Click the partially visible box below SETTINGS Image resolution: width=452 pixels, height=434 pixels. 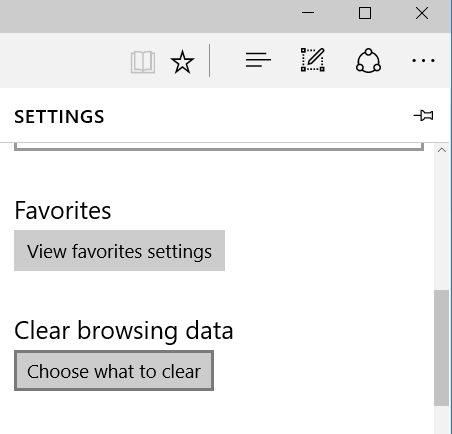tap(219, 147)
